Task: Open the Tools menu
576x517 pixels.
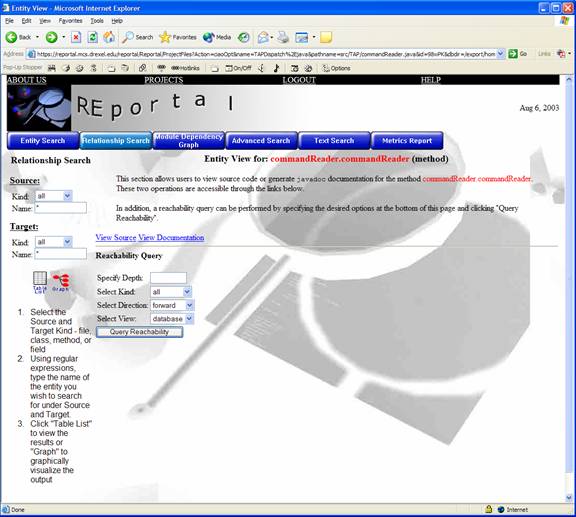Action: [x=97, y=21]
